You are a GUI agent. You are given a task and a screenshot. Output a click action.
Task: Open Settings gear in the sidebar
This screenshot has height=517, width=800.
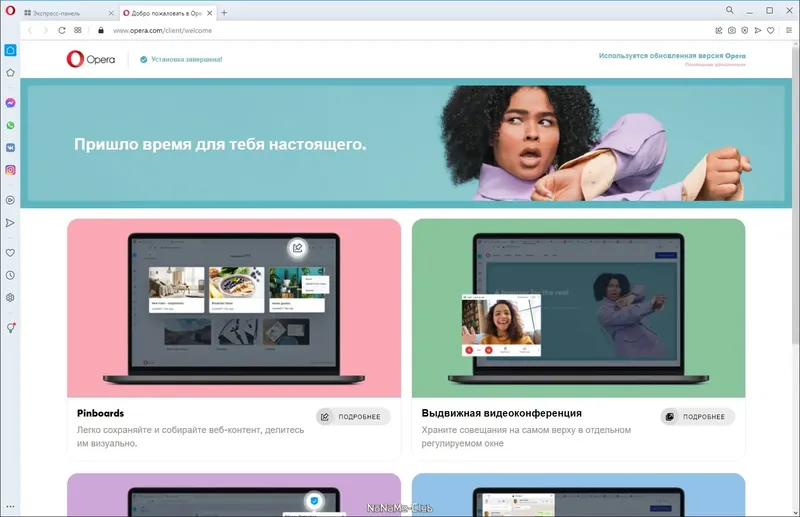click(10, 298)
